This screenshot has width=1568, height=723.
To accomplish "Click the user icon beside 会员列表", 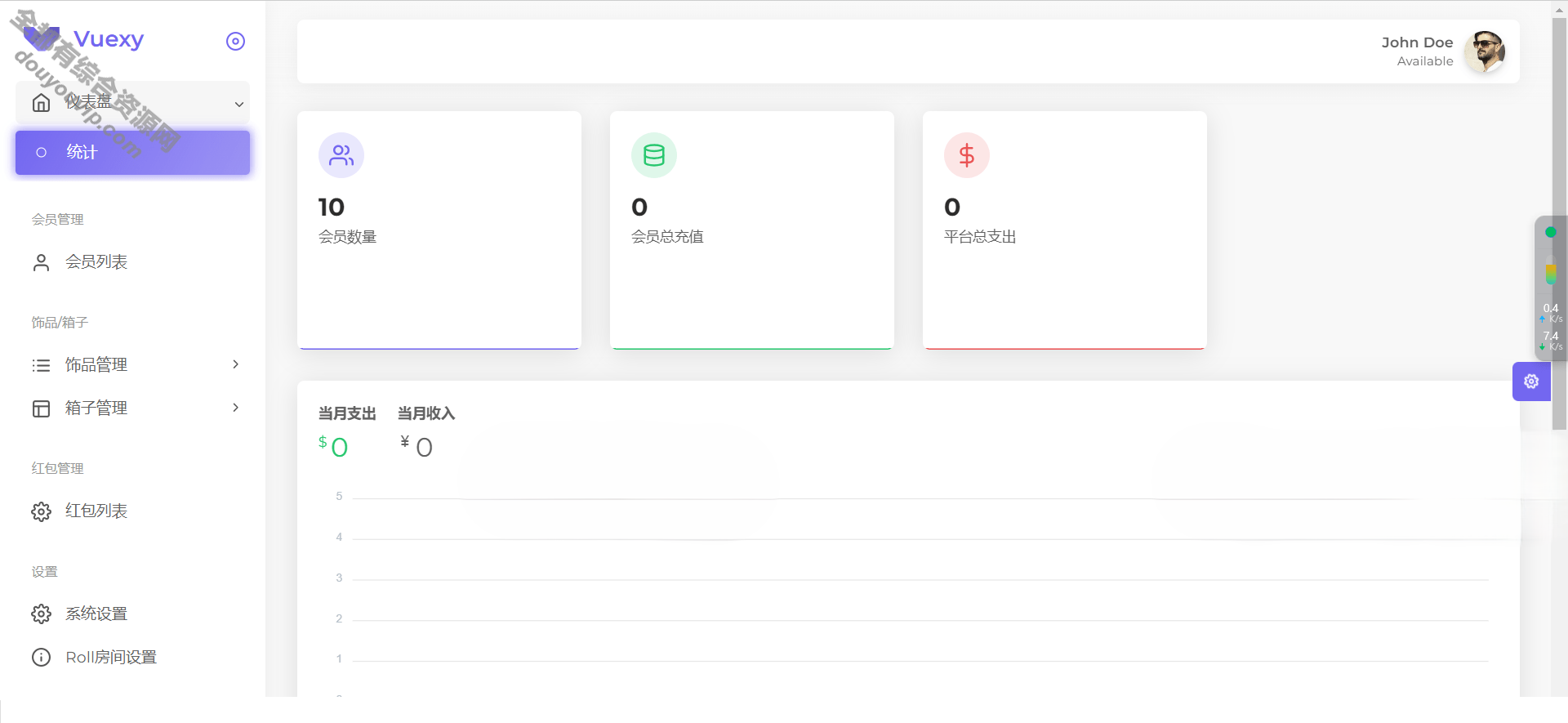I will (x=41, y=262).
